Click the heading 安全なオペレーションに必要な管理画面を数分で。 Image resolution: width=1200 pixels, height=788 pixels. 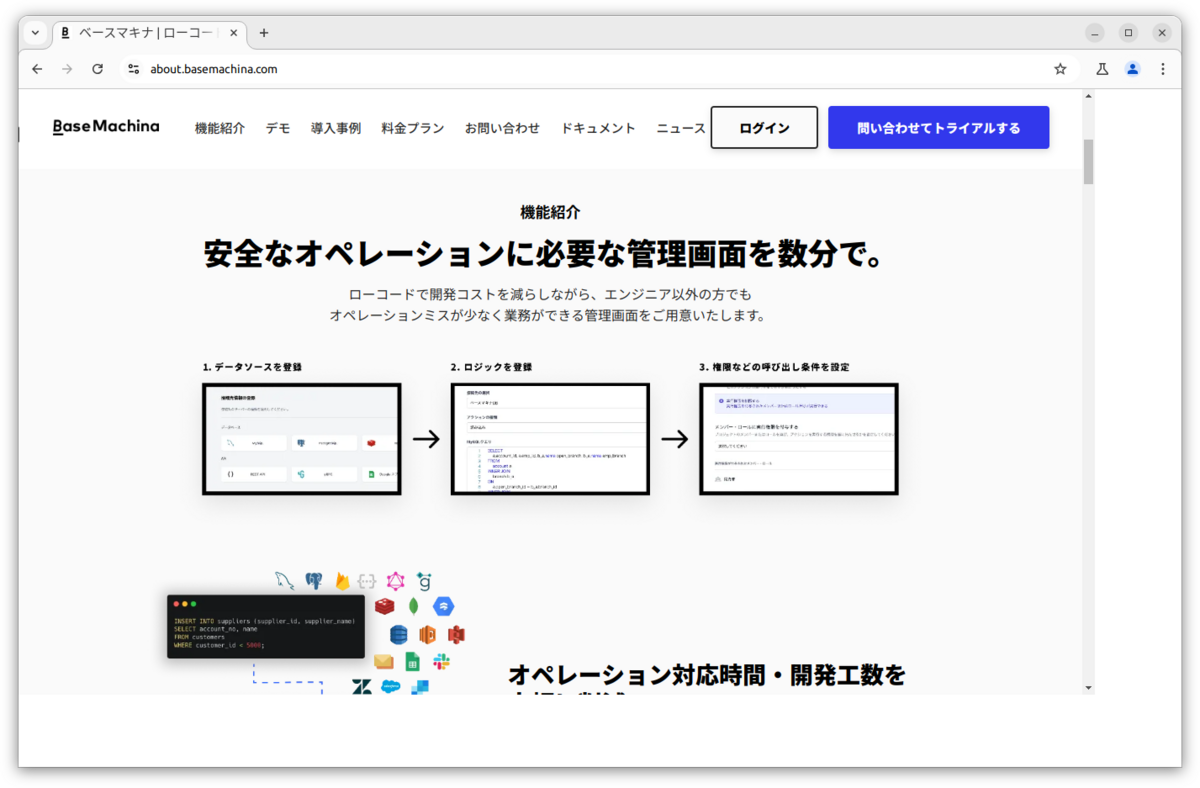click(547, 254)
